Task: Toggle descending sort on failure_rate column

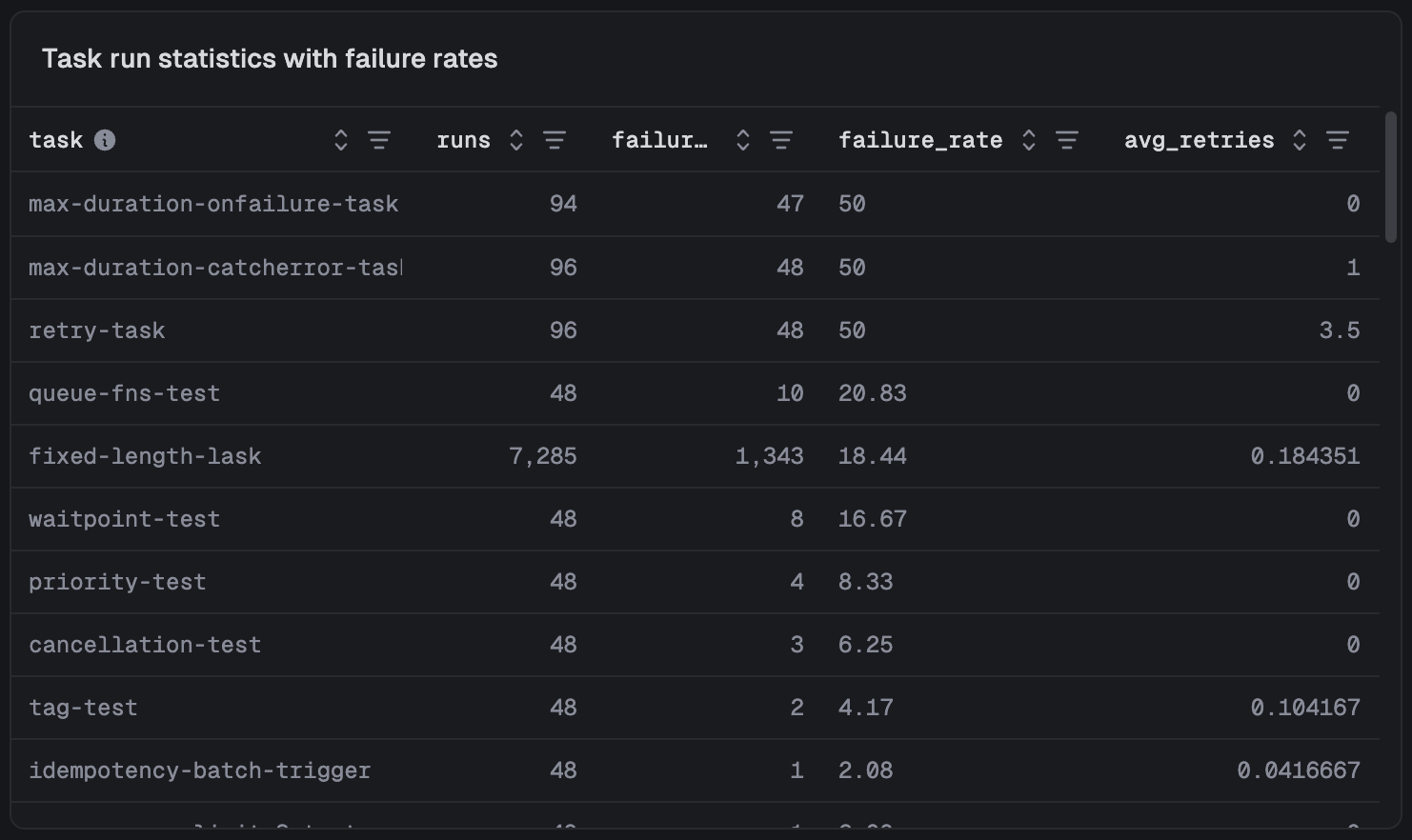Action: click(1029, 139)
